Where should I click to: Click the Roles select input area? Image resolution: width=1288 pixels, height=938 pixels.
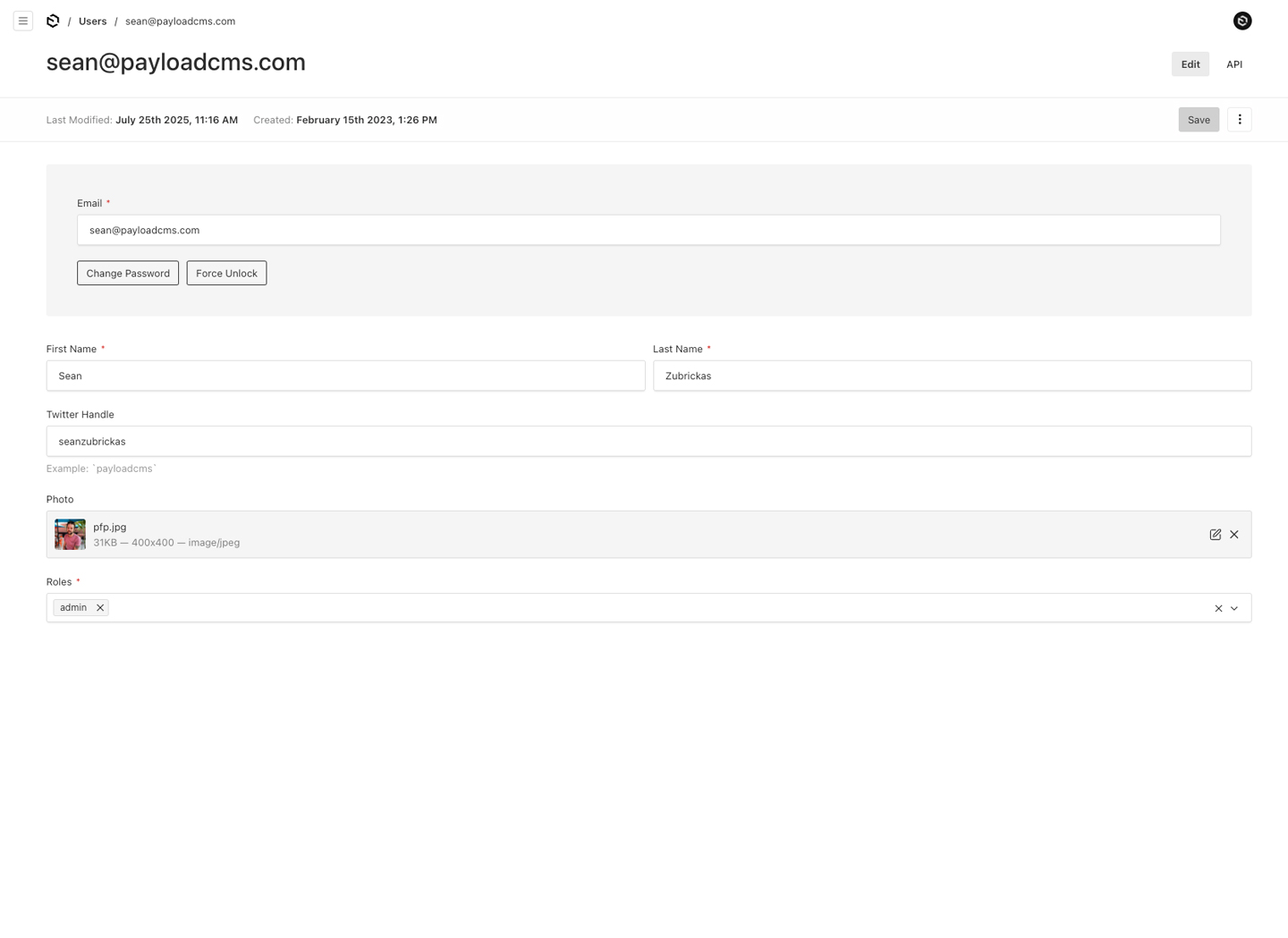(648, 608)
